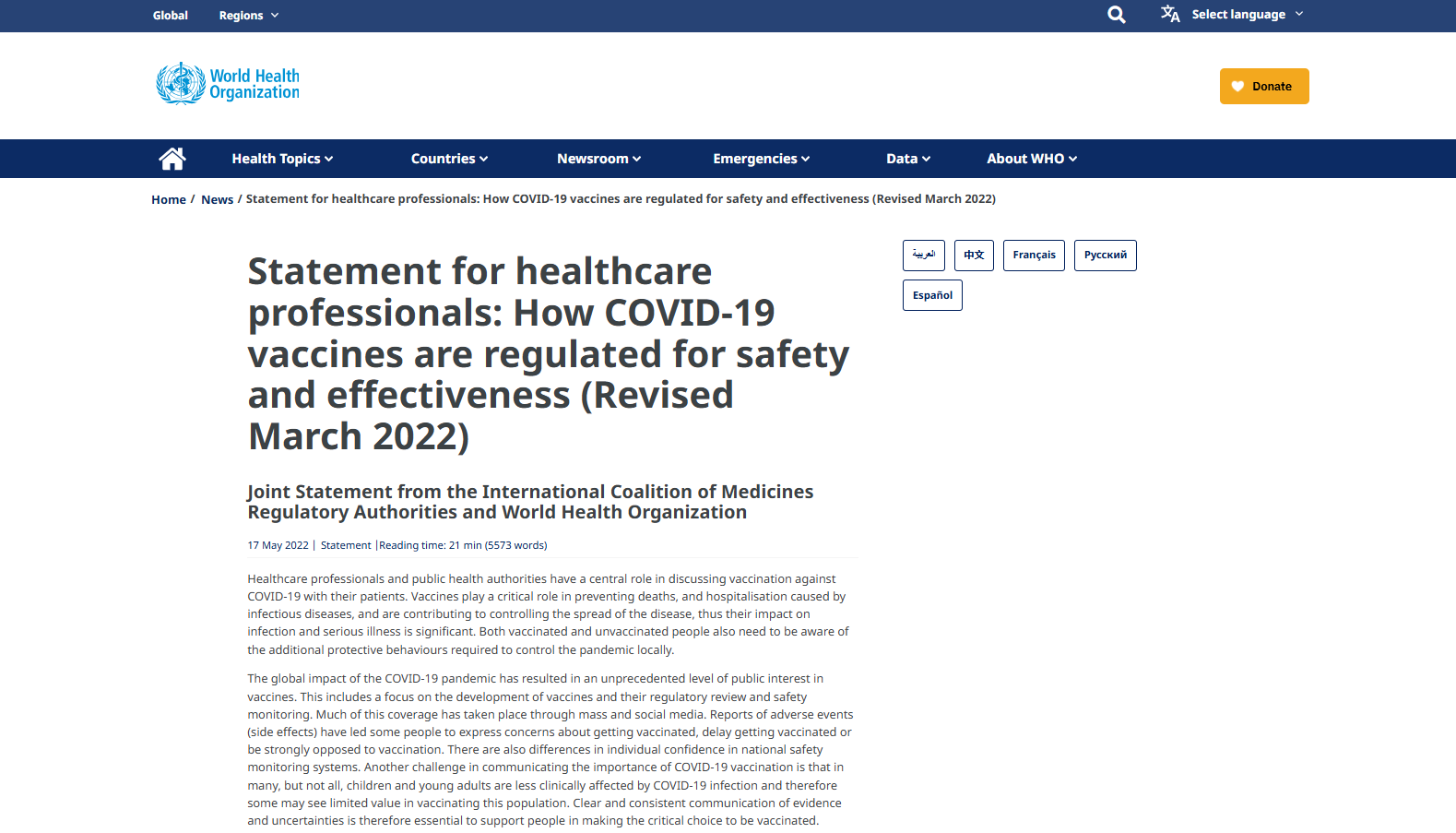Click the translate language icon
Image resolution: width=1456 pixels, height=833 pixels.
(1170, 14)
